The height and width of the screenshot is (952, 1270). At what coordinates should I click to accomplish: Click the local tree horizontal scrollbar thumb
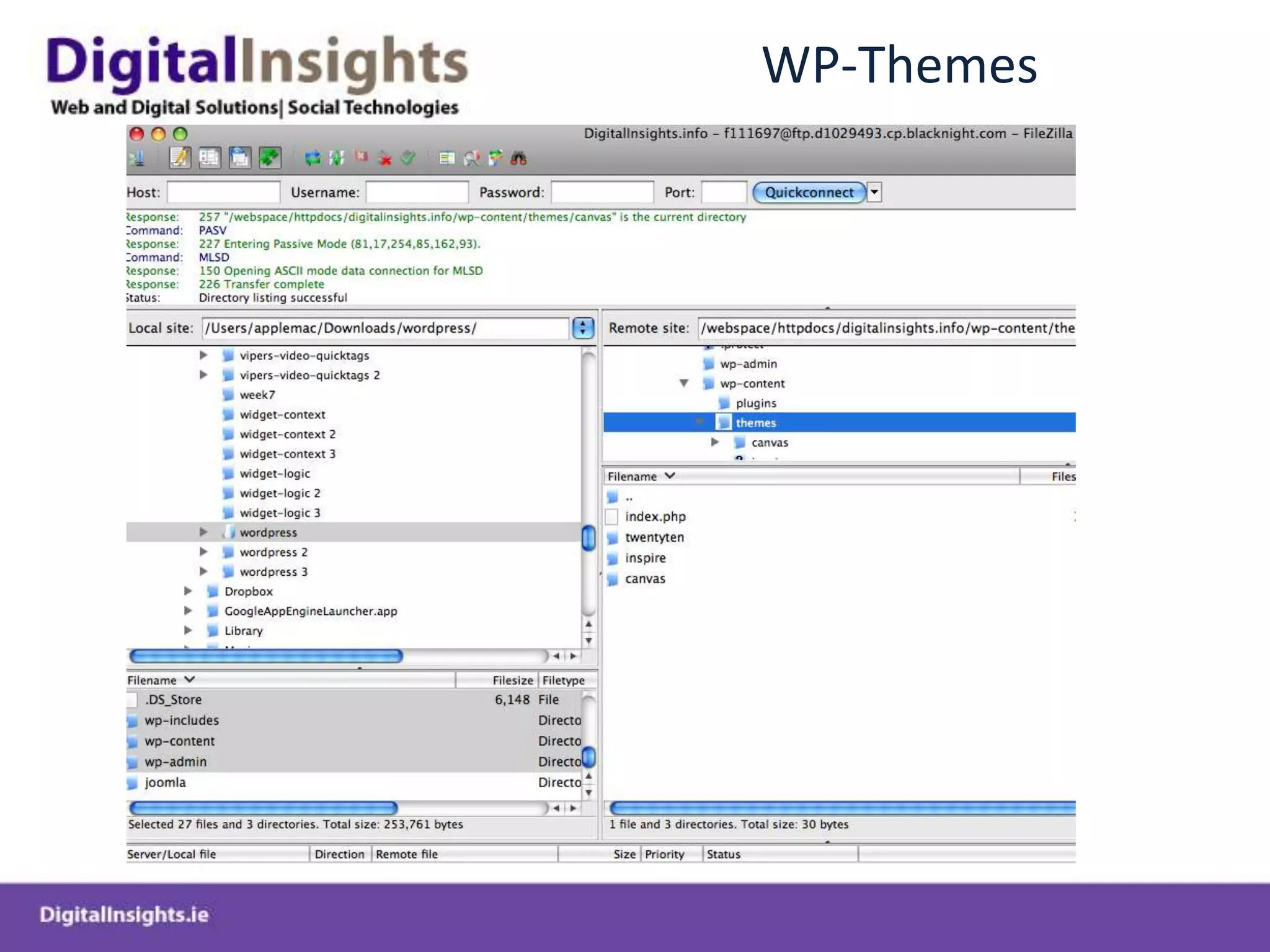267,656
